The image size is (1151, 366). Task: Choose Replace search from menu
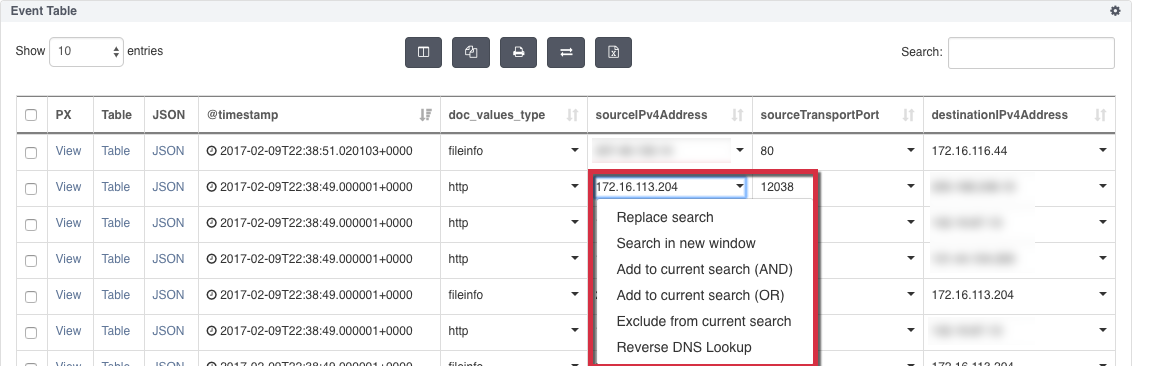pyautogui.click(x=665, y=217)
